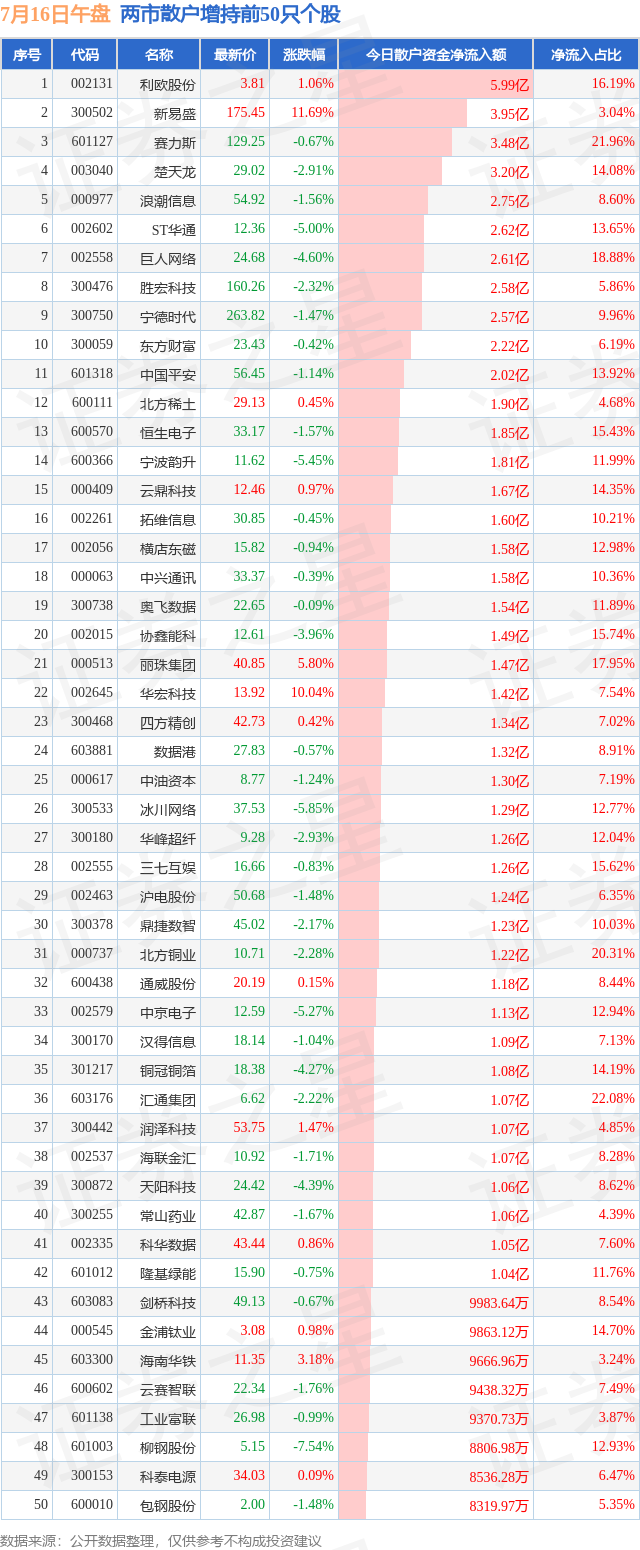
Task: Select stock name 海南华铁
Action: (x=168, y=1361)
